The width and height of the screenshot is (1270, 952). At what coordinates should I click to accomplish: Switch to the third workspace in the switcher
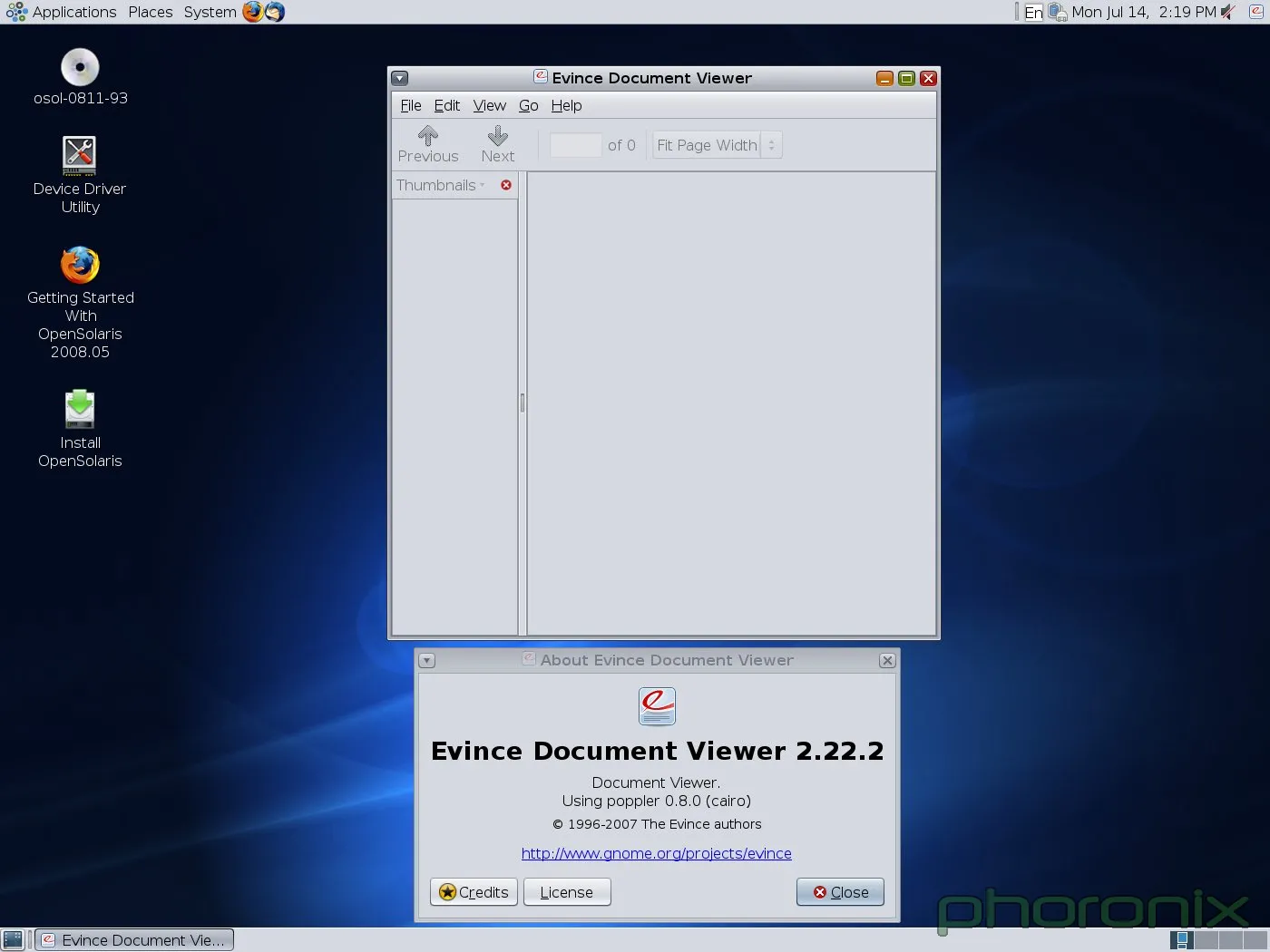(1230, 940)
